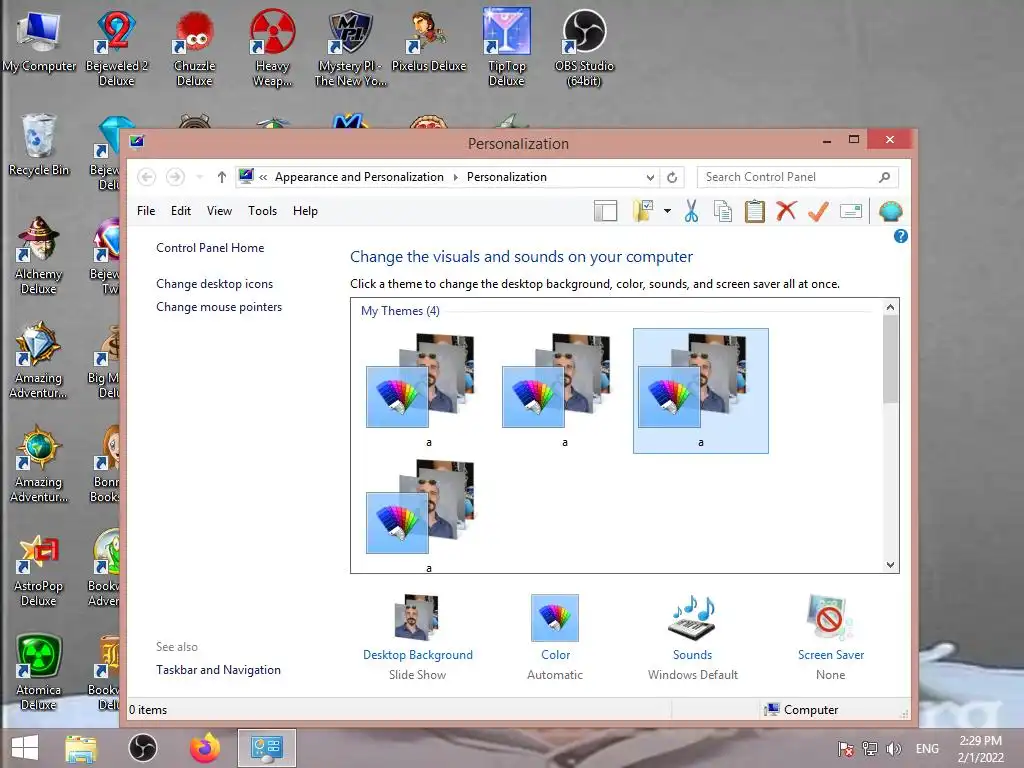Select Alchemy Deluxe desktop shortcut
Viewport: 1024px width, 768px height.
[x=39, y=255]
